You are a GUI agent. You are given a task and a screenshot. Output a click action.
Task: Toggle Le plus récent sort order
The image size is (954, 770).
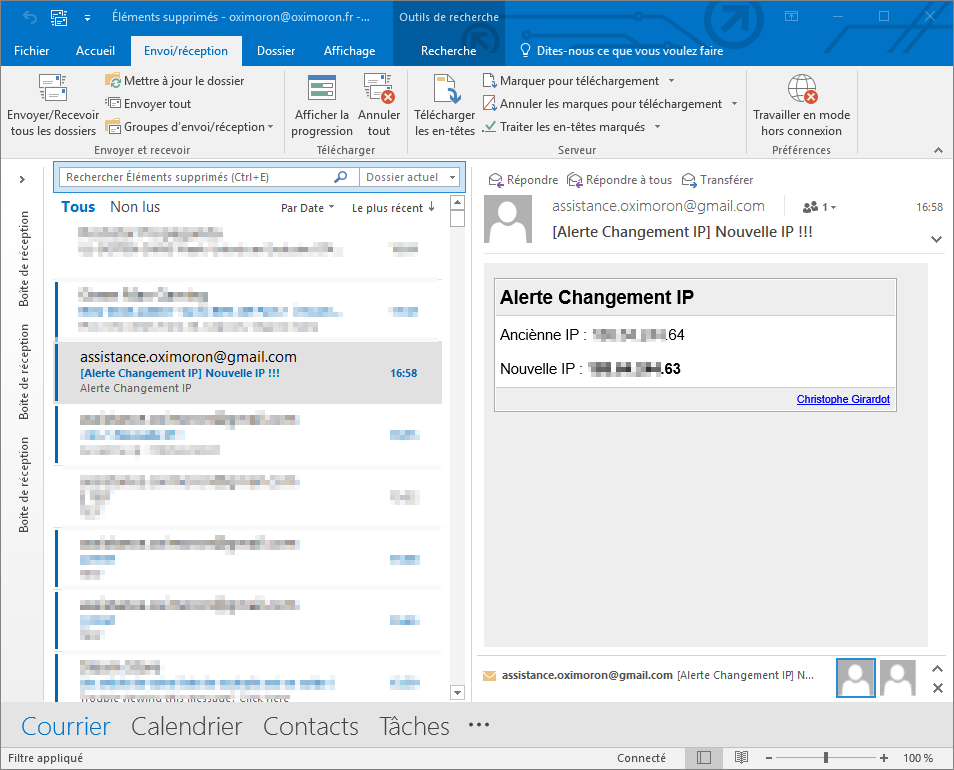pos(393,208)
